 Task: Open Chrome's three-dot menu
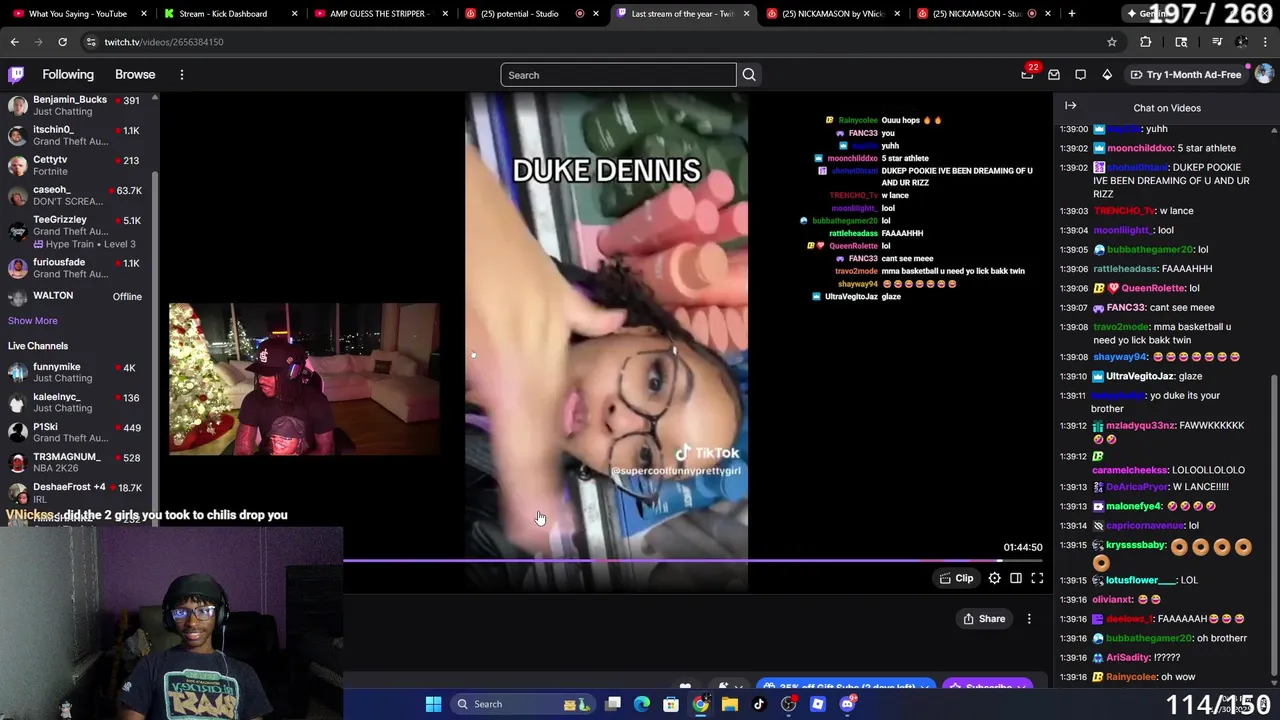click(1265, 42)
